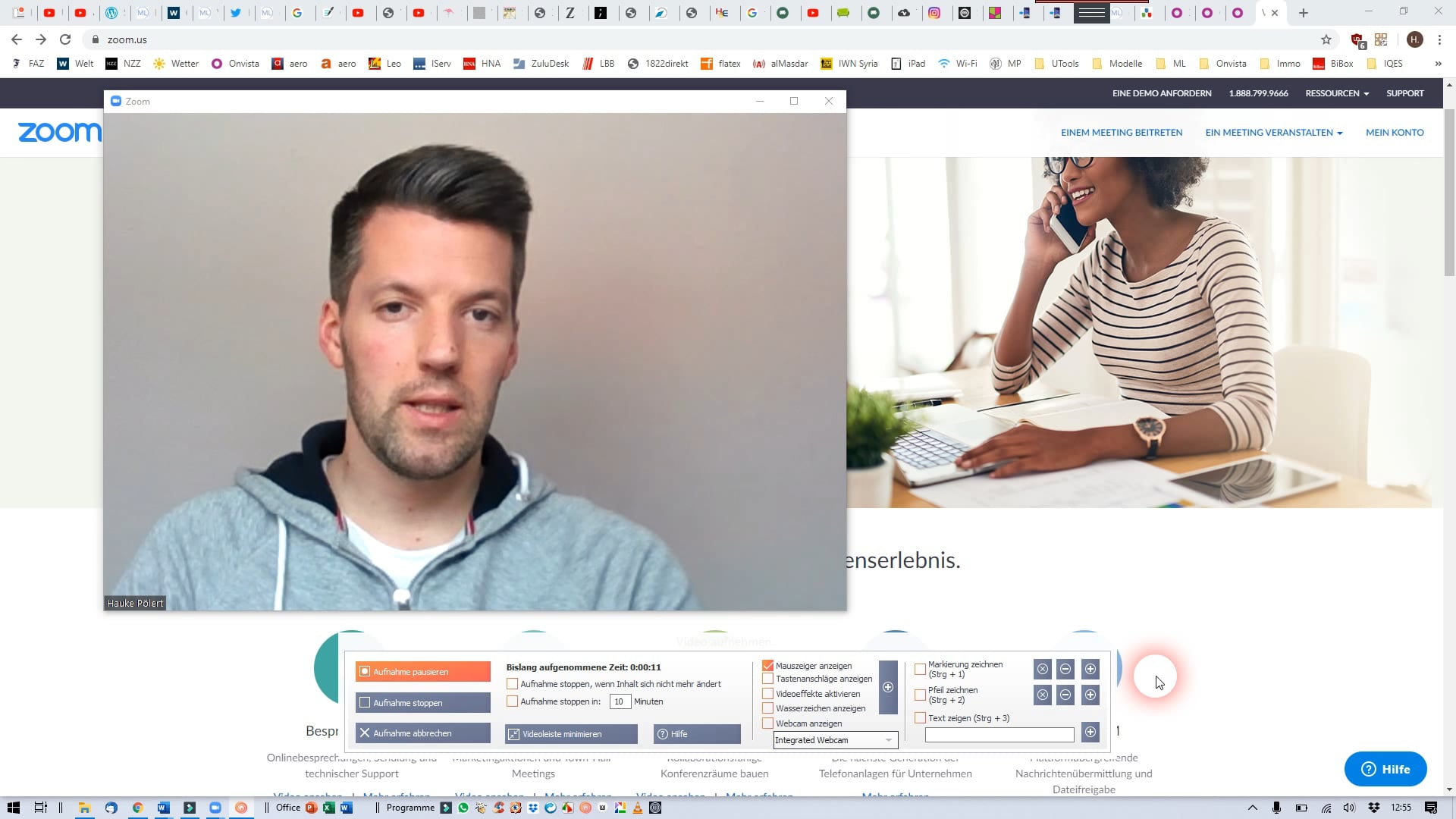Click the plus icon in Markierung zeichnen row
The image size is (1456, 819).
1090,669
